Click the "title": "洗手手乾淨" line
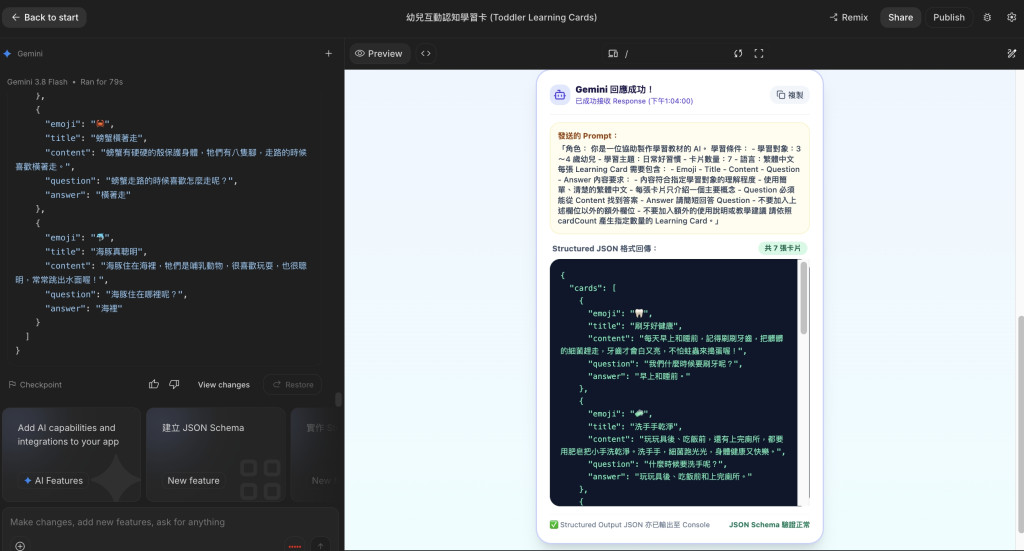The width and height of the screenshot is (1024, 551). pos(634,426)
